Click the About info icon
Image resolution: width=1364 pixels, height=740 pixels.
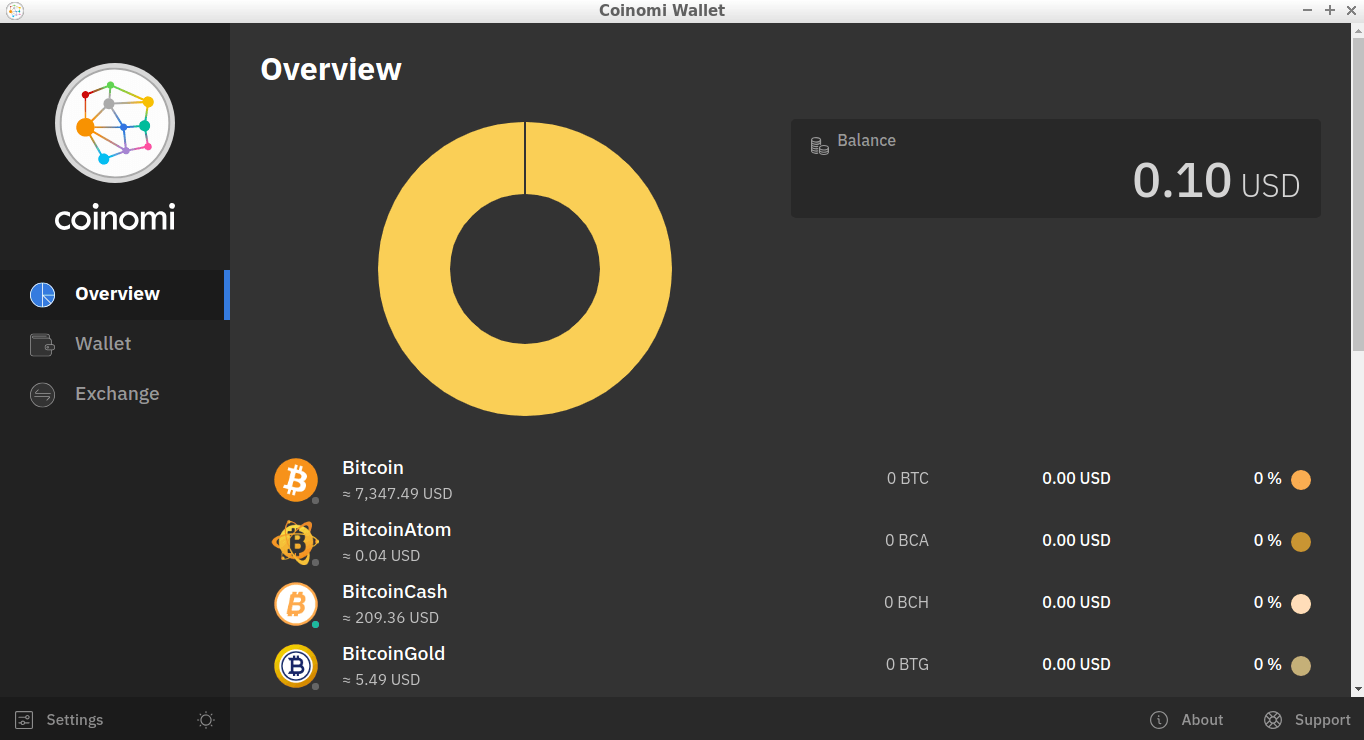[1159, 720]
